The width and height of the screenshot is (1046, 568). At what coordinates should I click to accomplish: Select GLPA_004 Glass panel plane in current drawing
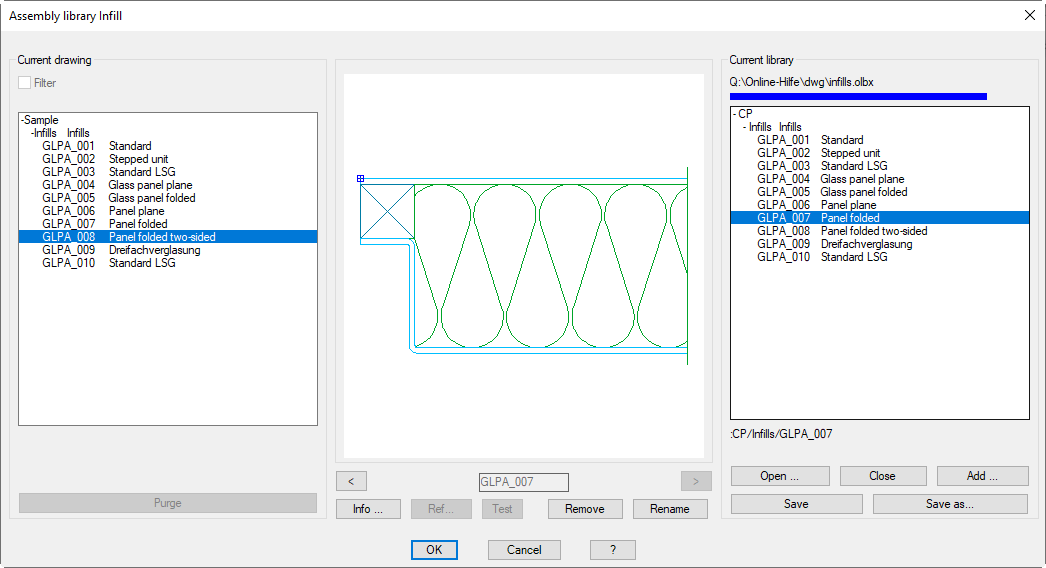[117, 185]
